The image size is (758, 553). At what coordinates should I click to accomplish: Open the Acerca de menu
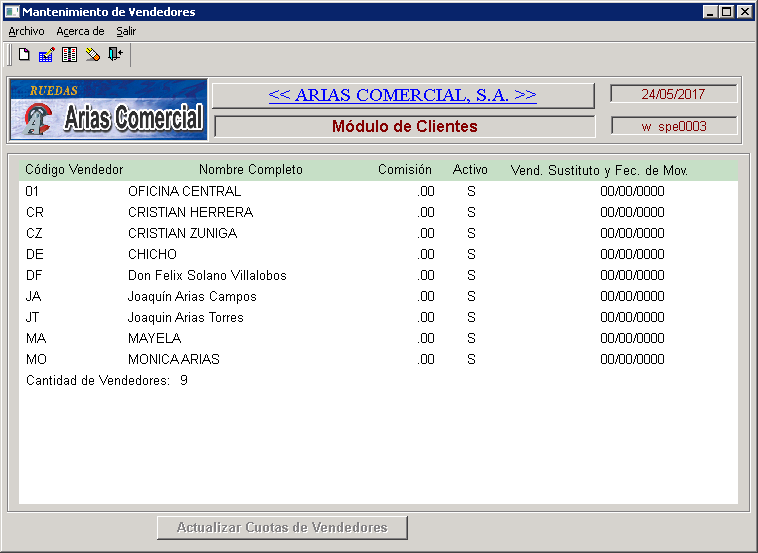(x=80, y=31)
